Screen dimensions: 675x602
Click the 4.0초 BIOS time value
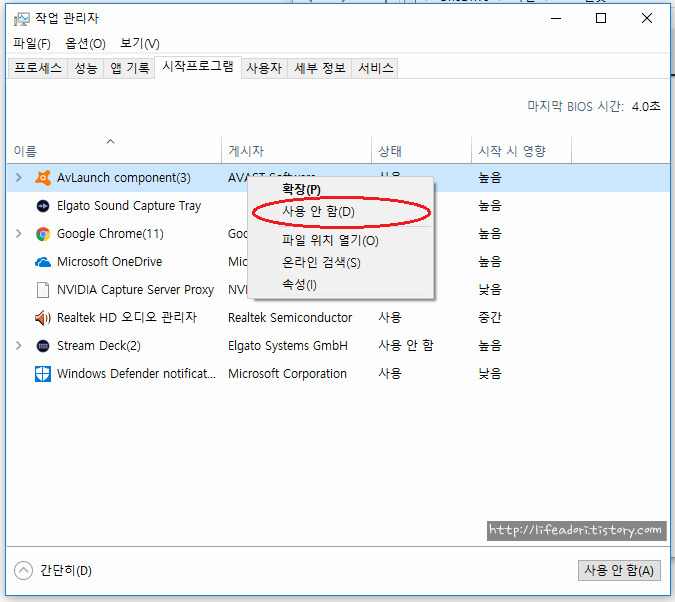[646, 106]
